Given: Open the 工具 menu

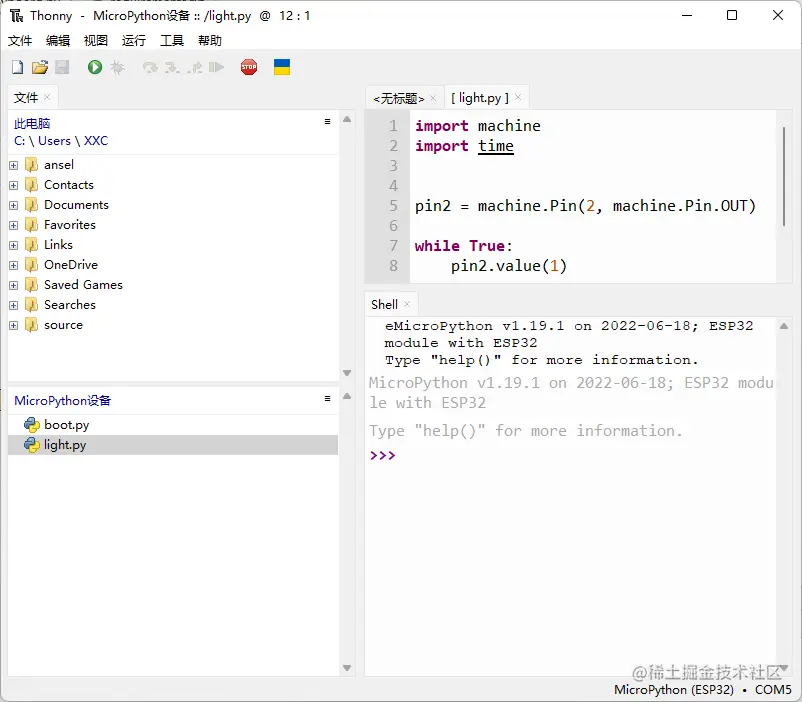Looking at the screenshot, I should pos(172,40).
